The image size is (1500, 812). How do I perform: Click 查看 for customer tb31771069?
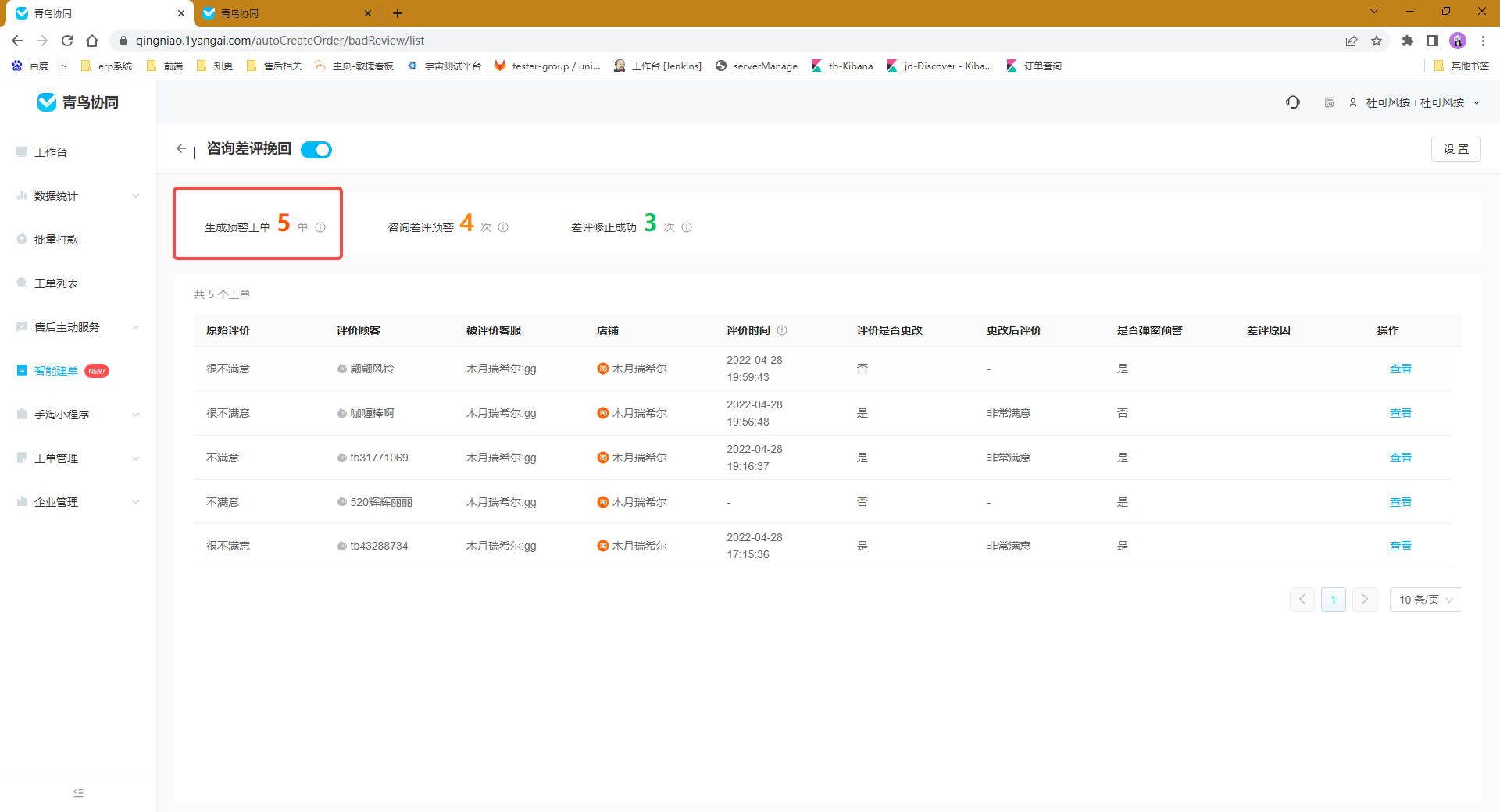click(1400, 458)
